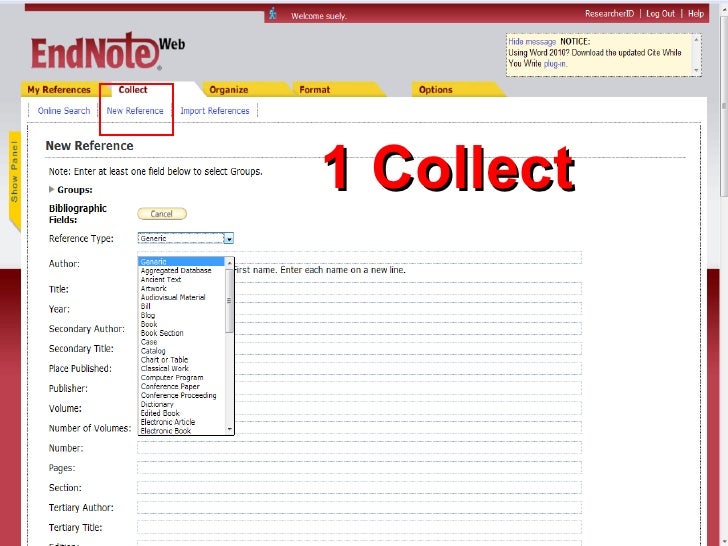Focus the Title input field
The height and width of the screenshot is (546, 728).
point(359,289)
